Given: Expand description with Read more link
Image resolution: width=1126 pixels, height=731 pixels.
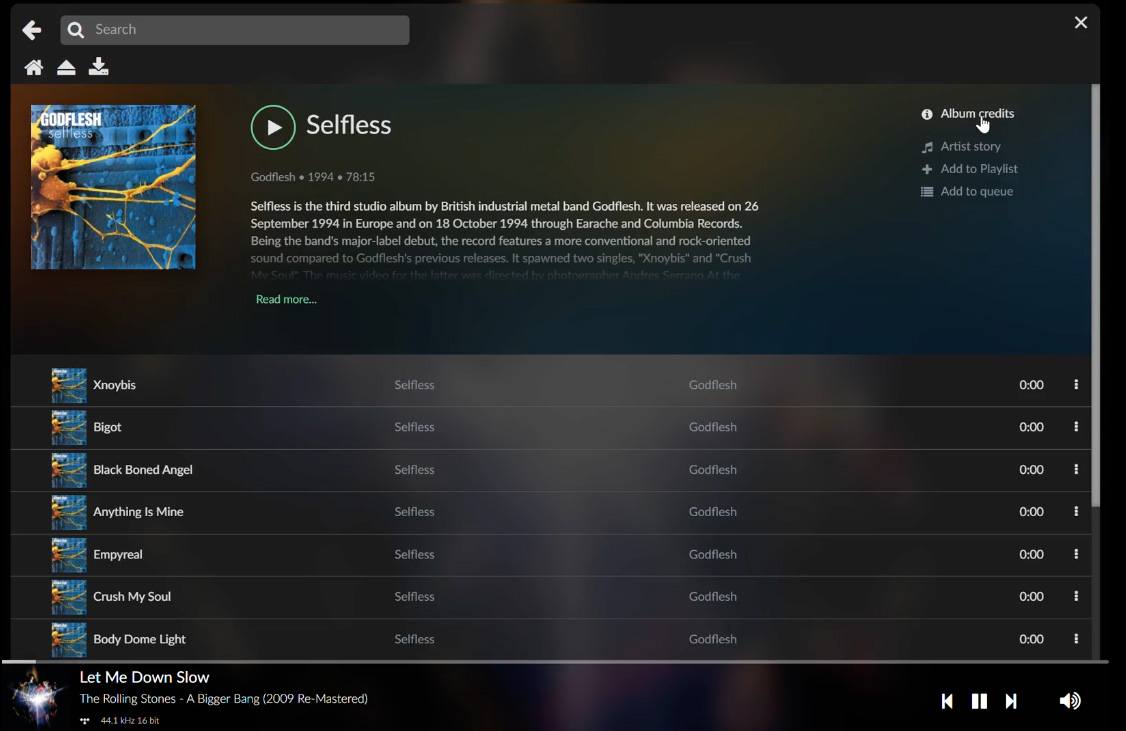Looking at the screenshot, I should pyautogui.click(x=286, y=299).
